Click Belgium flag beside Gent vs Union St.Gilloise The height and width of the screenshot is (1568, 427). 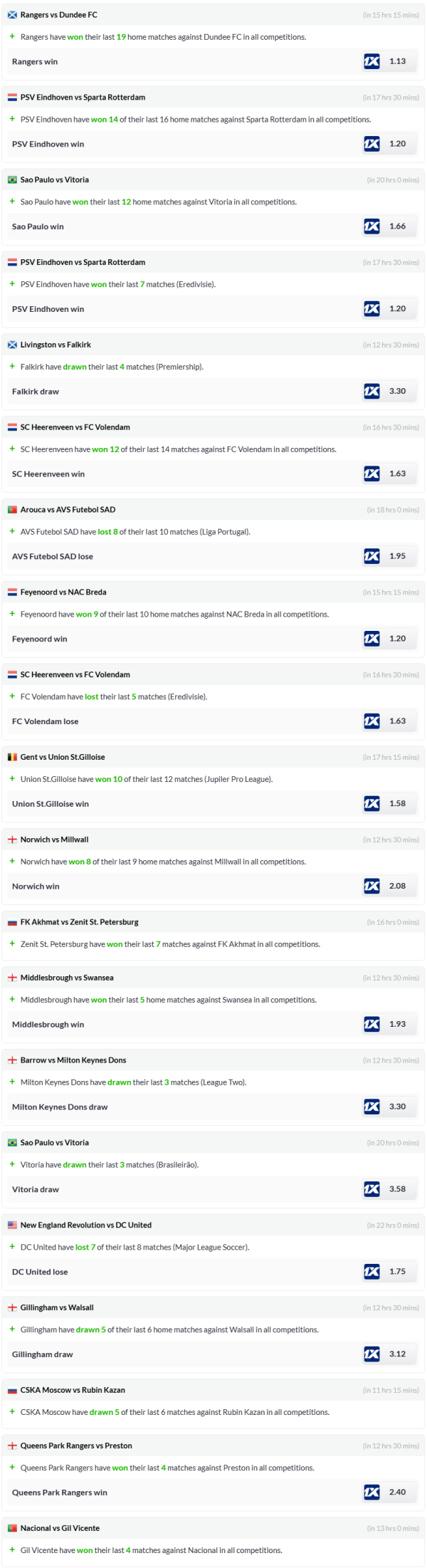pos(12,757)
